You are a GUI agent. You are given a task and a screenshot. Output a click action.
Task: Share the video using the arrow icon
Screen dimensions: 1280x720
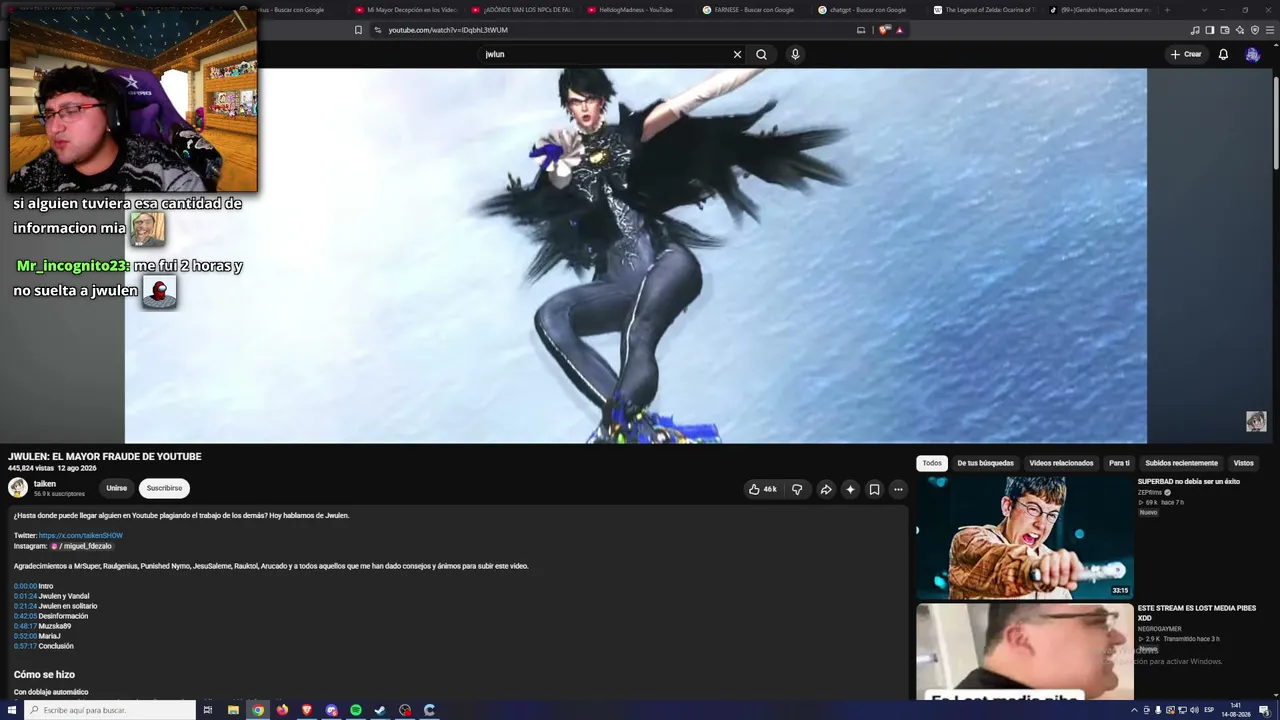[826, 489]
